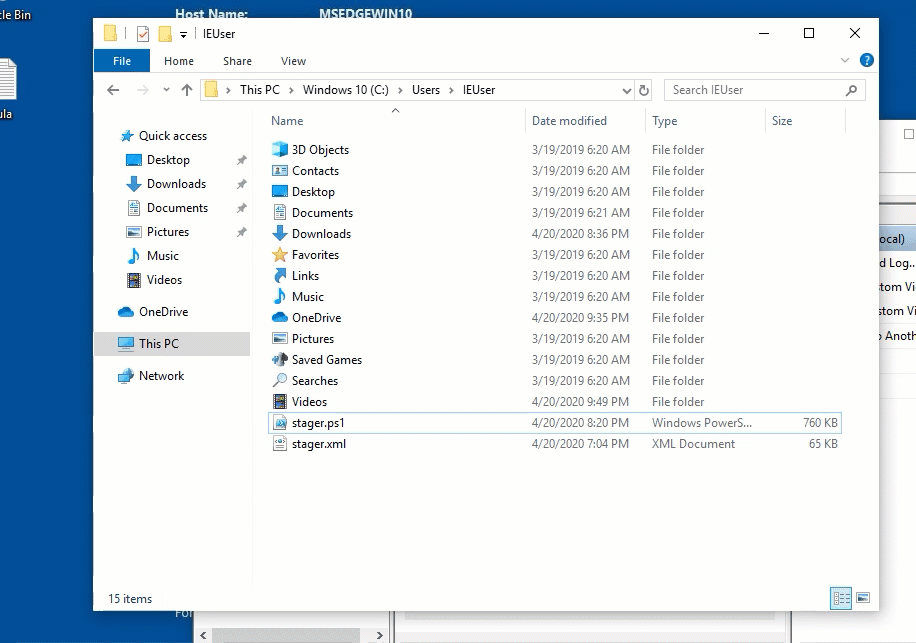
Task: Click This PC in the address breadcrumb
Action: (259, 90)
